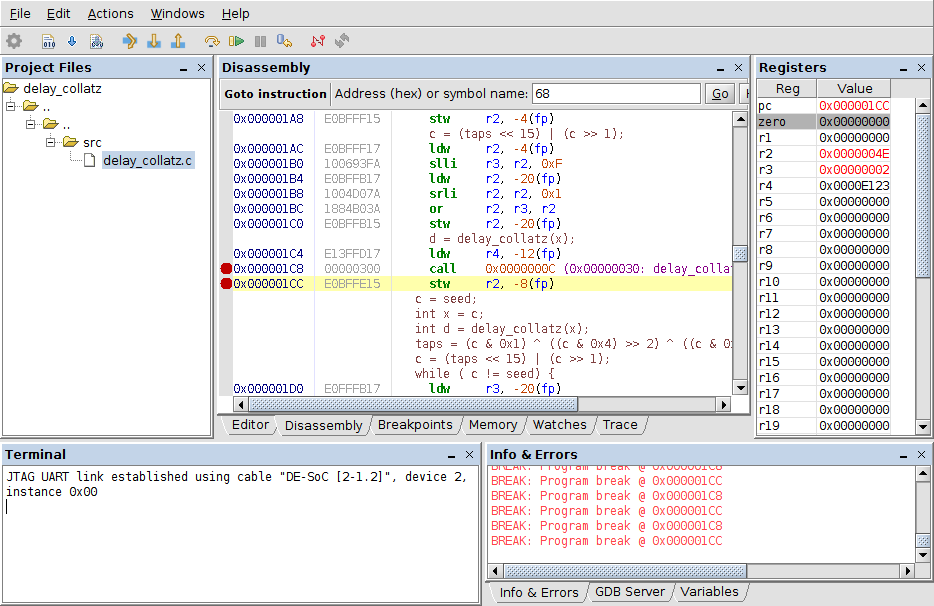Click the r4 register value 0x0000E123
This screenshot has height=606, width=934.
point(854,186)
